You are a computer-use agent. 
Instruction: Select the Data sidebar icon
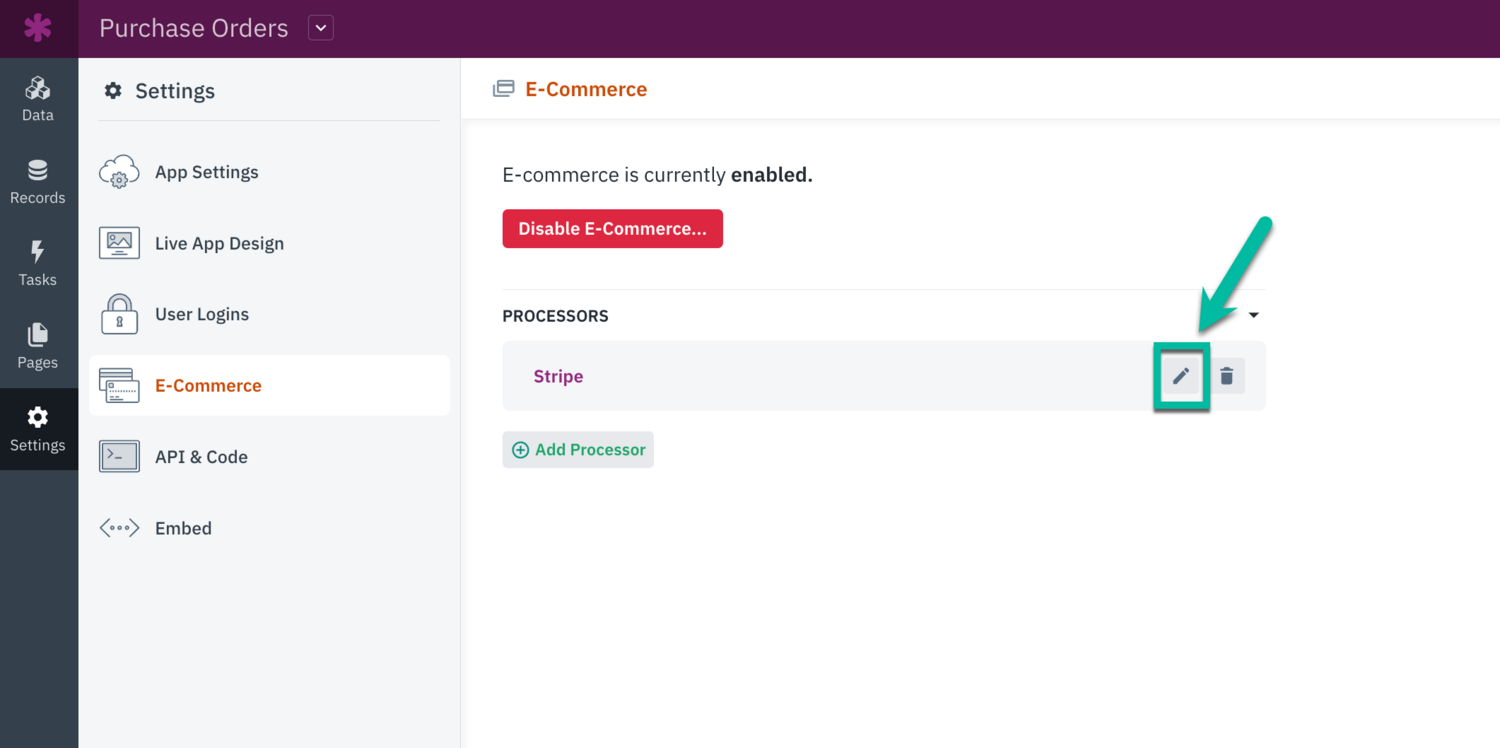(37, 97)
